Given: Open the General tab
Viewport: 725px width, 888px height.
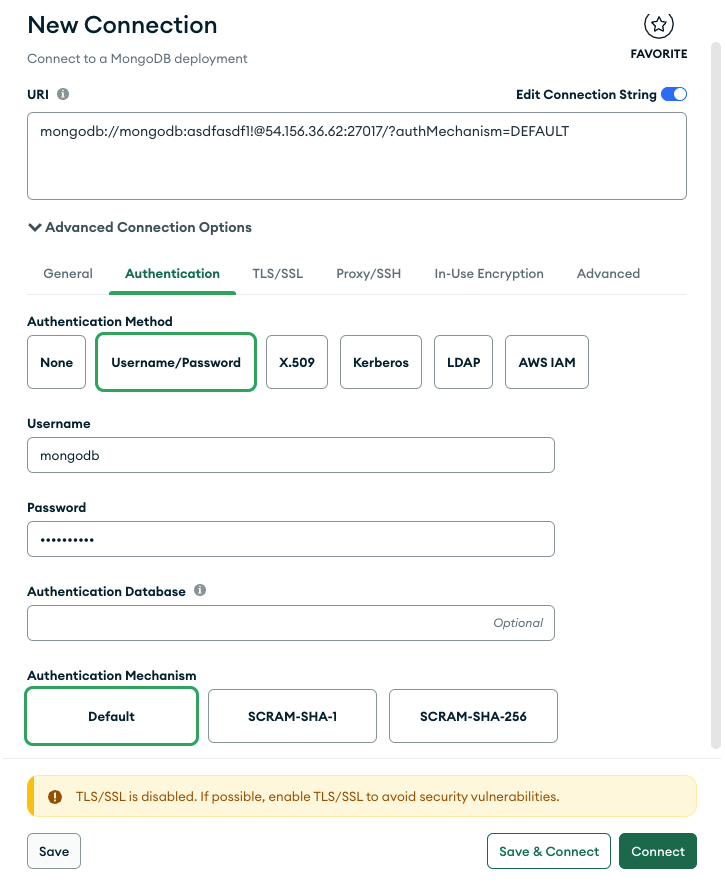Looking at the screenshot, I should (x=68, y=274).
